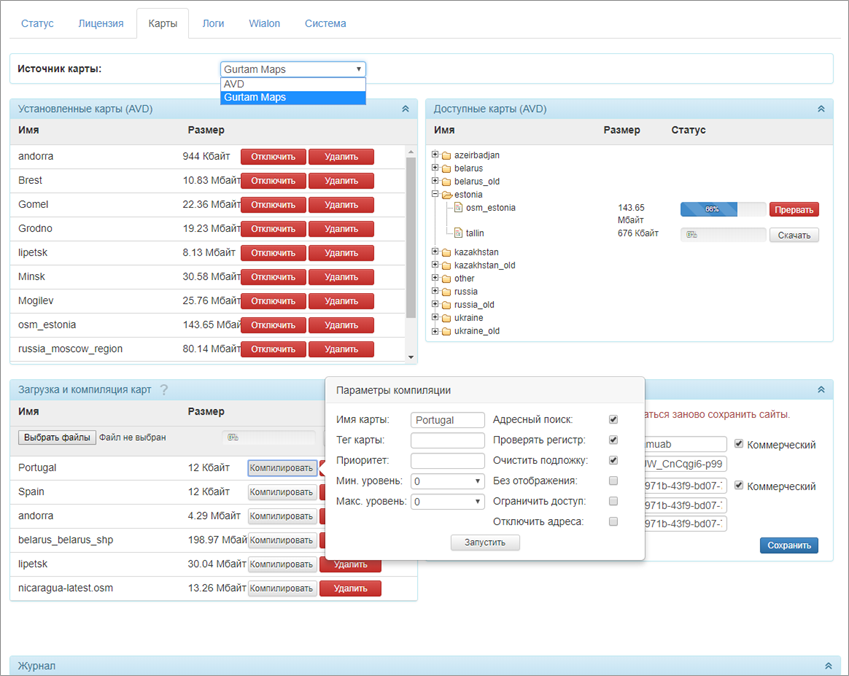Open the Мин. уровень dropdown
This screenshot has width=849, height=676.
click(447, 481)
